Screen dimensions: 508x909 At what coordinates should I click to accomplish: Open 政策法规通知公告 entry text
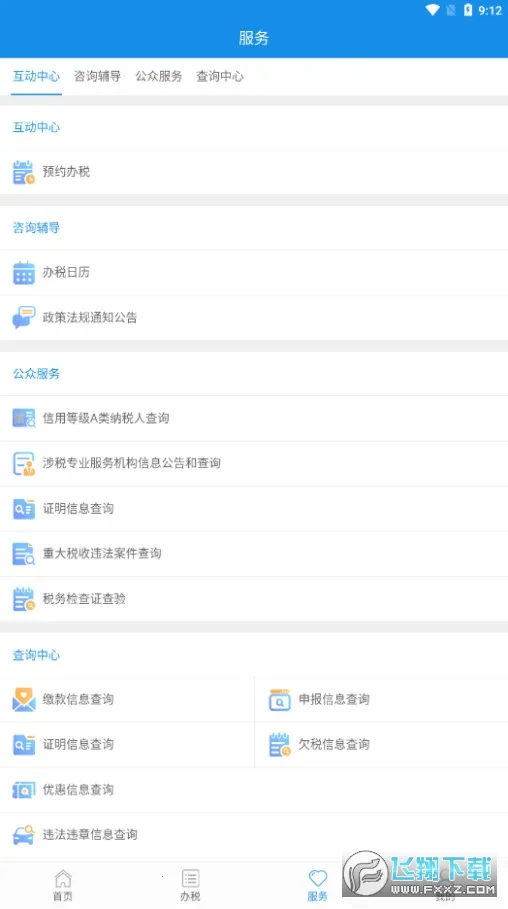[90, 318]
